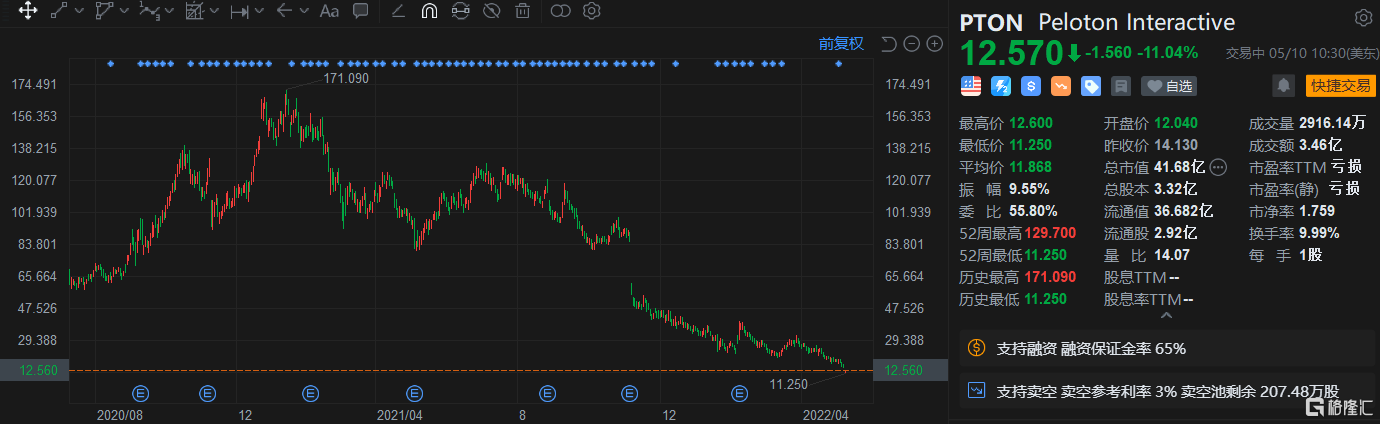
Task: Select the polygon shape drawing tool
Action: coord(104,12)
